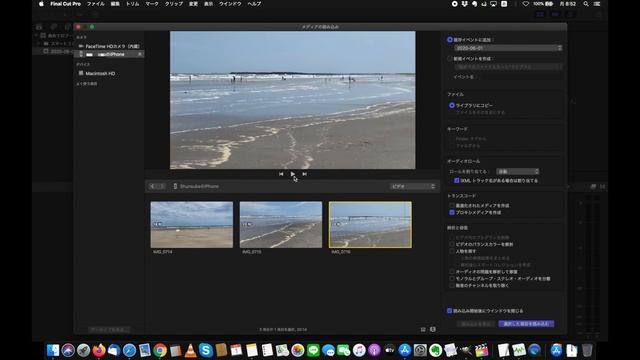Open Music from the Dock
640x360 pixels.
359,350
